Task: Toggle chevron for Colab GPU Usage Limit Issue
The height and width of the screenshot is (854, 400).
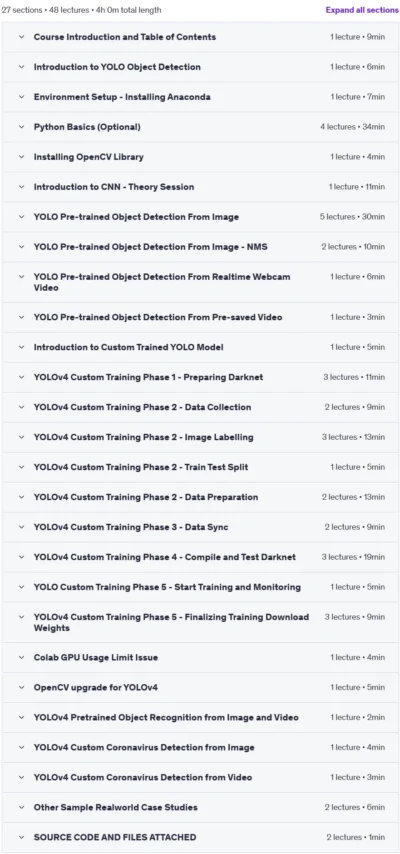Action: click(21, 657)
